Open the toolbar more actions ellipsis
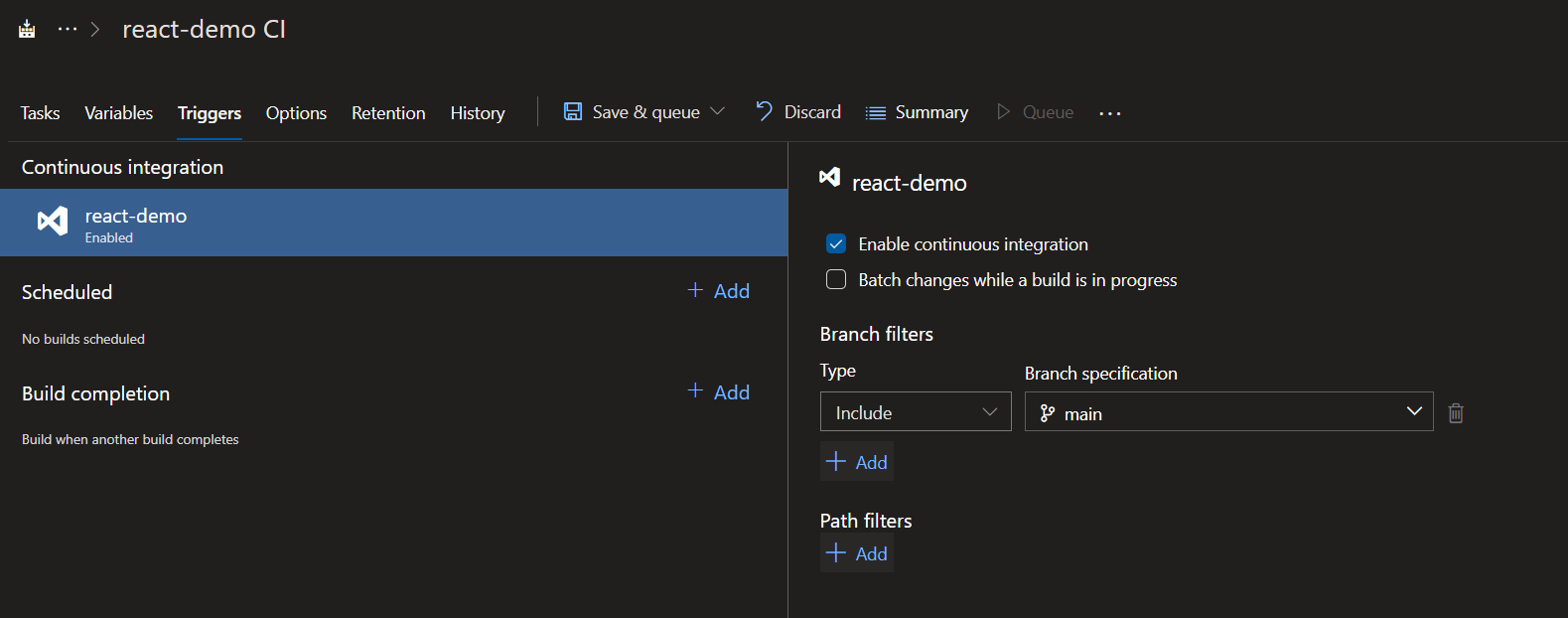Viewport: 1568px width, 618px height. tap(1110, 113)
